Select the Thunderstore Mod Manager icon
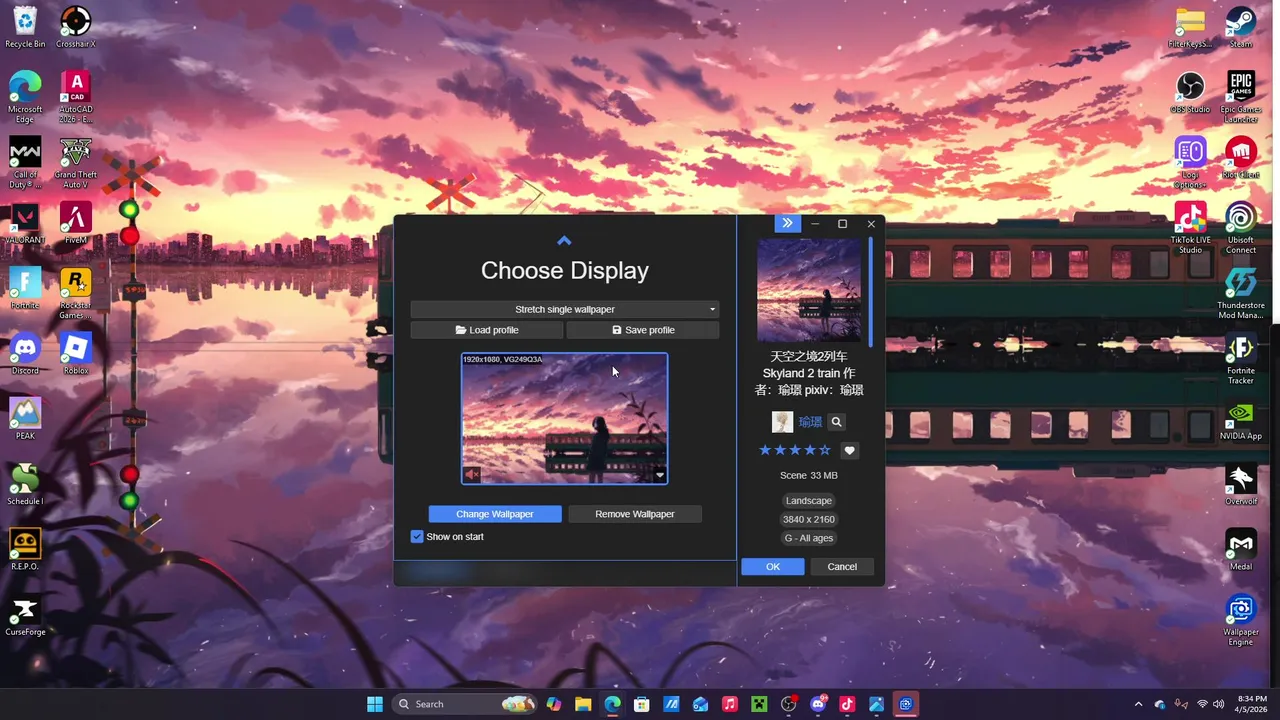1280x720 pixels. (x=1241, y=293)
